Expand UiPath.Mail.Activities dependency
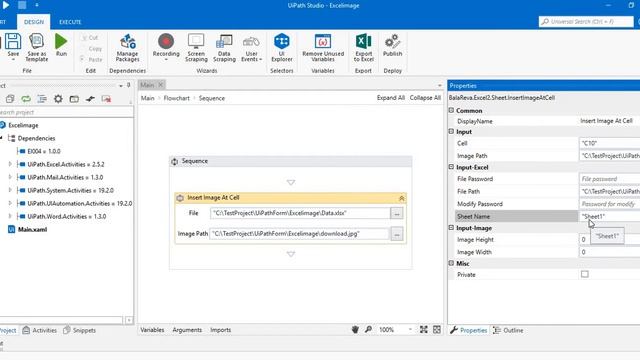 [10, 177]
